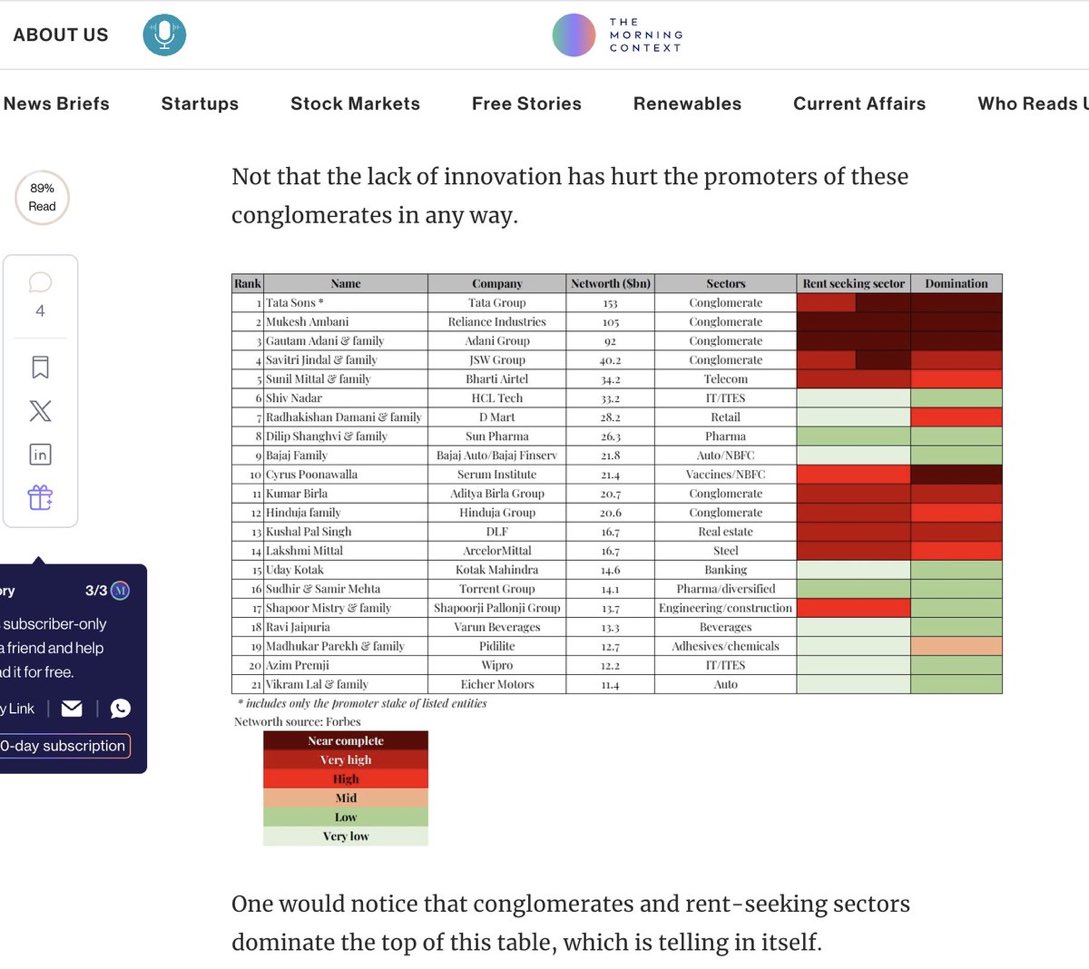
Task: Click the day subscription button
Action: [x=65, y=745]
